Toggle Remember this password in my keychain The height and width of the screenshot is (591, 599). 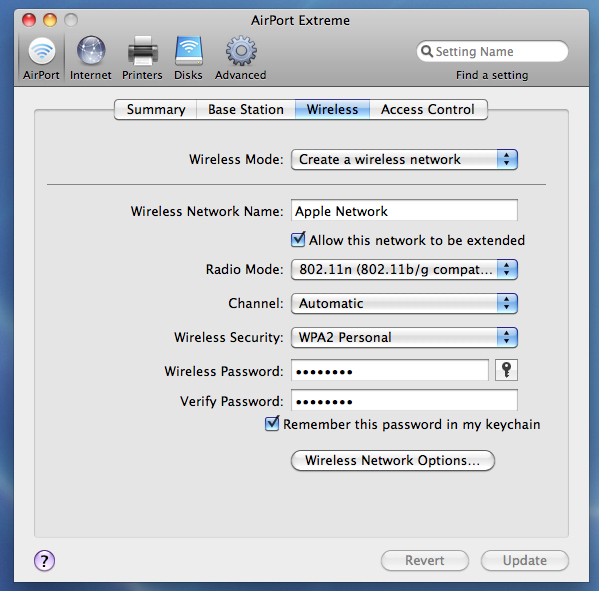point(272,424)
